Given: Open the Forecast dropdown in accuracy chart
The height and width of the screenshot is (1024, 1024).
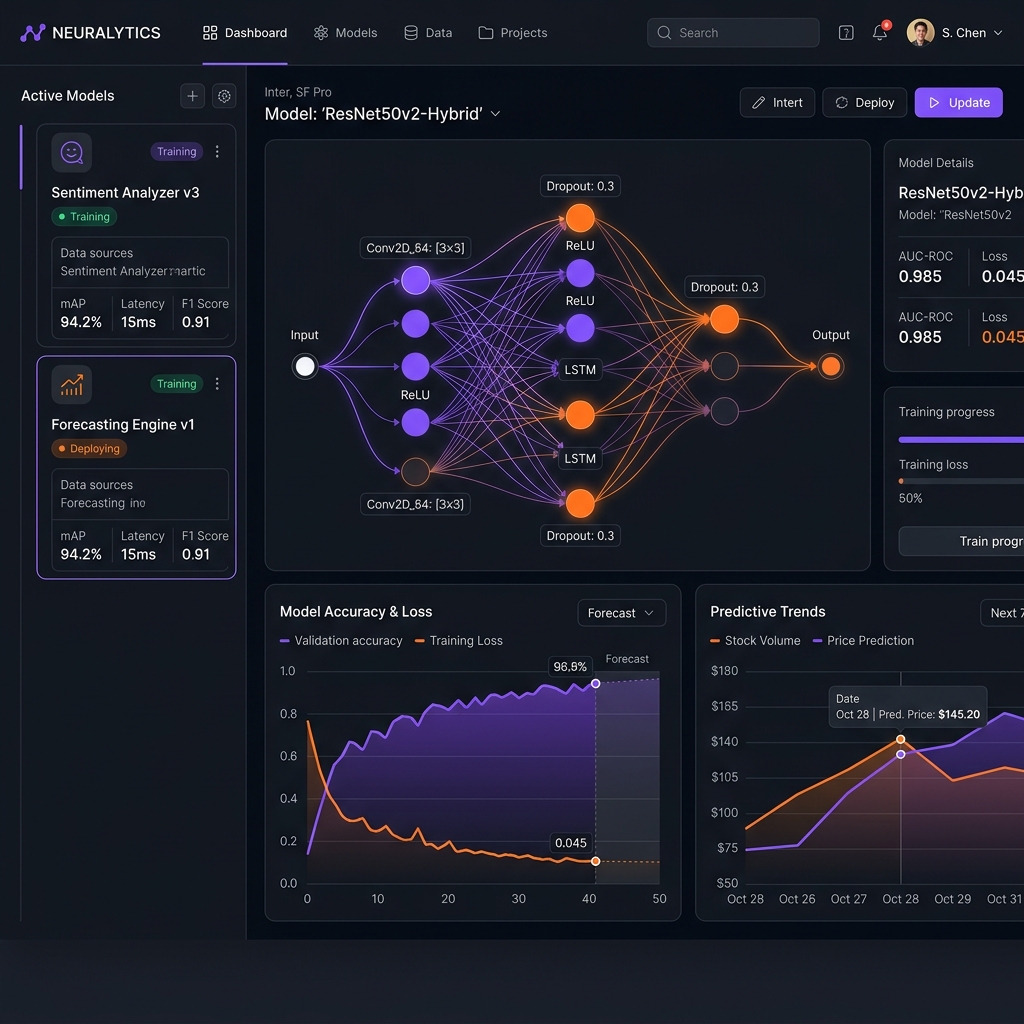Looking at the screenshot, I should click(622, 613).
